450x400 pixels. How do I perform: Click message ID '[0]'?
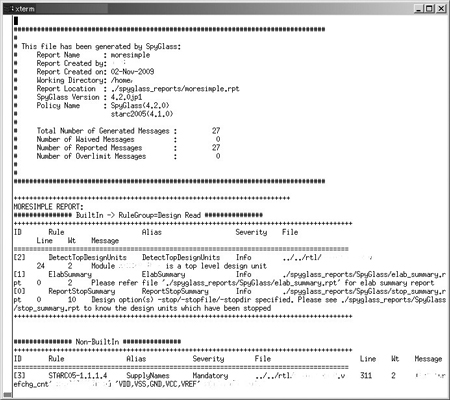[x=19, y=291]
